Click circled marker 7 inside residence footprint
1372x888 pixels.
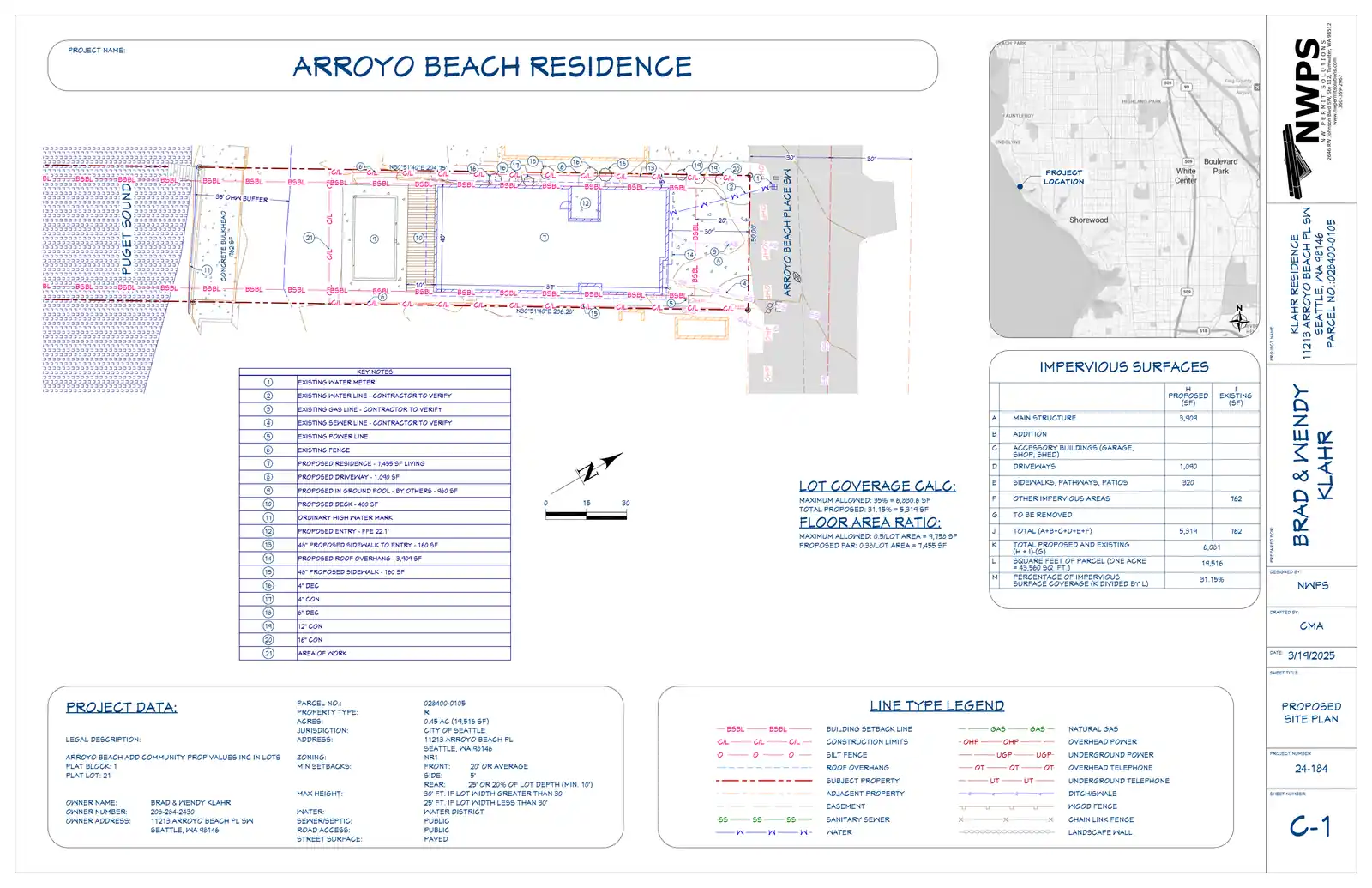click(x=544, y=237)
